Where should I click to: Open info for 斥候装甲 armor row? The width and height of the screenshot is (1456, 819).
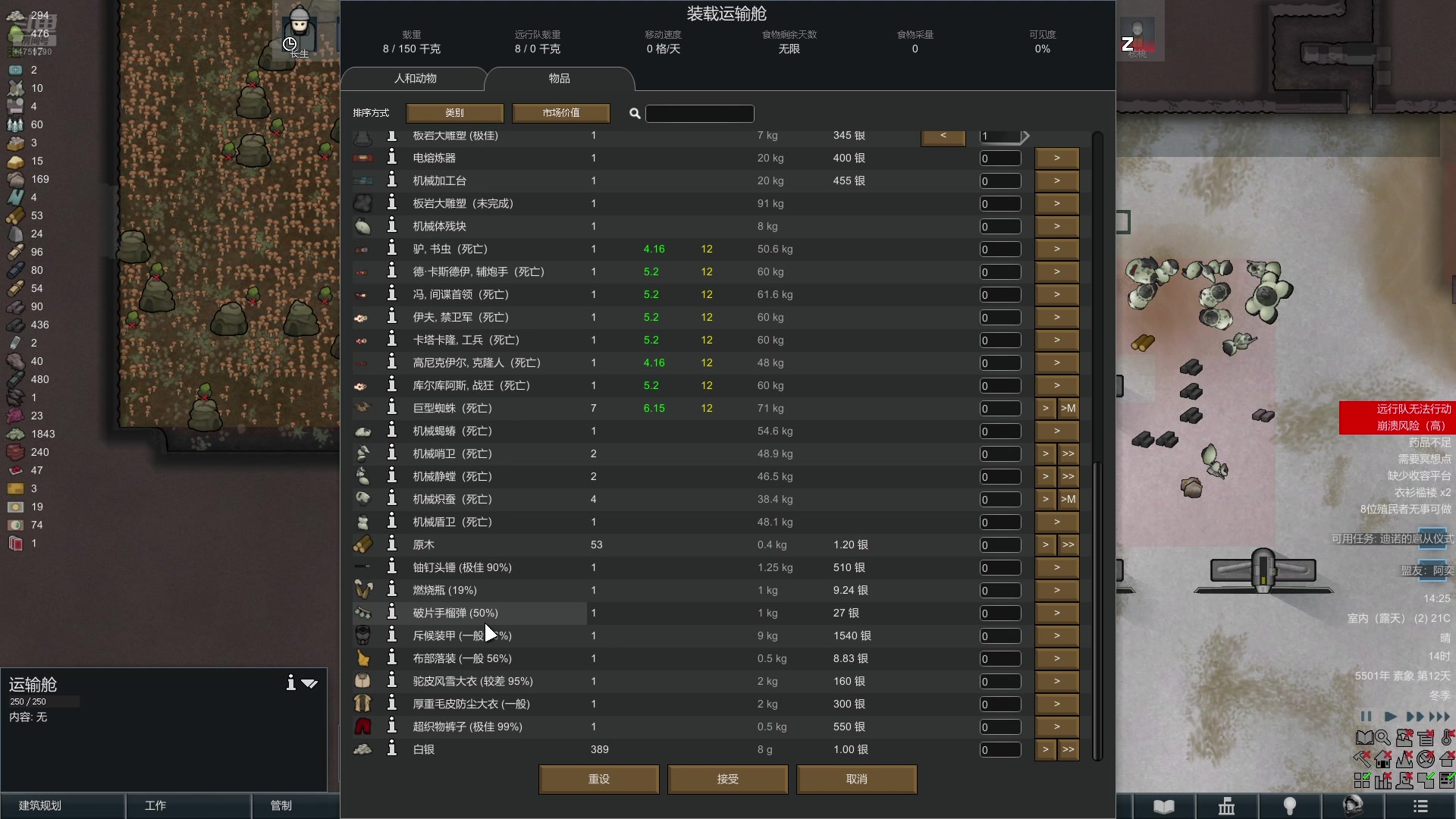(x=392, y=635)
